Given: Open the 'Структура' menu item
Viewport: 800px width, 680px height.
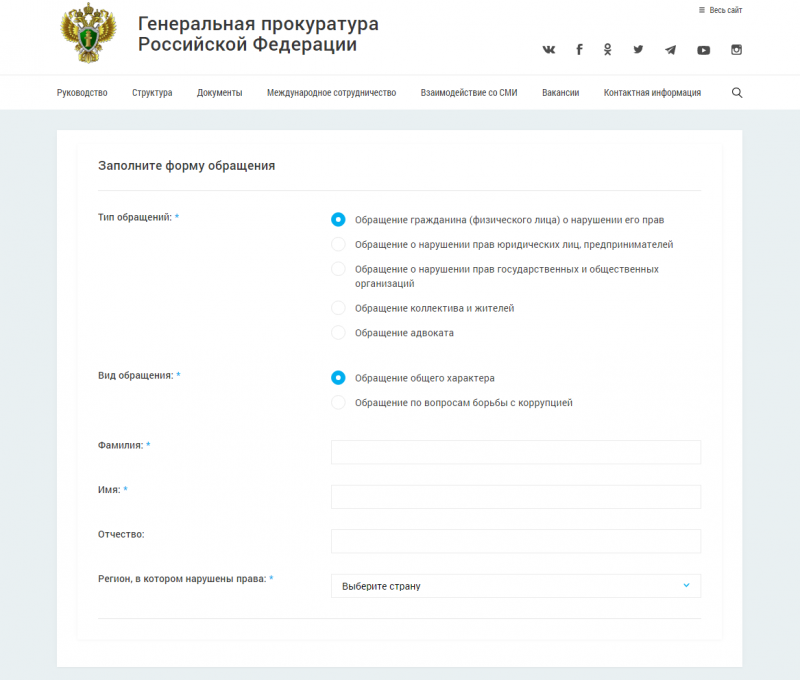Looking at the screenshot, I should coord(152,93).
